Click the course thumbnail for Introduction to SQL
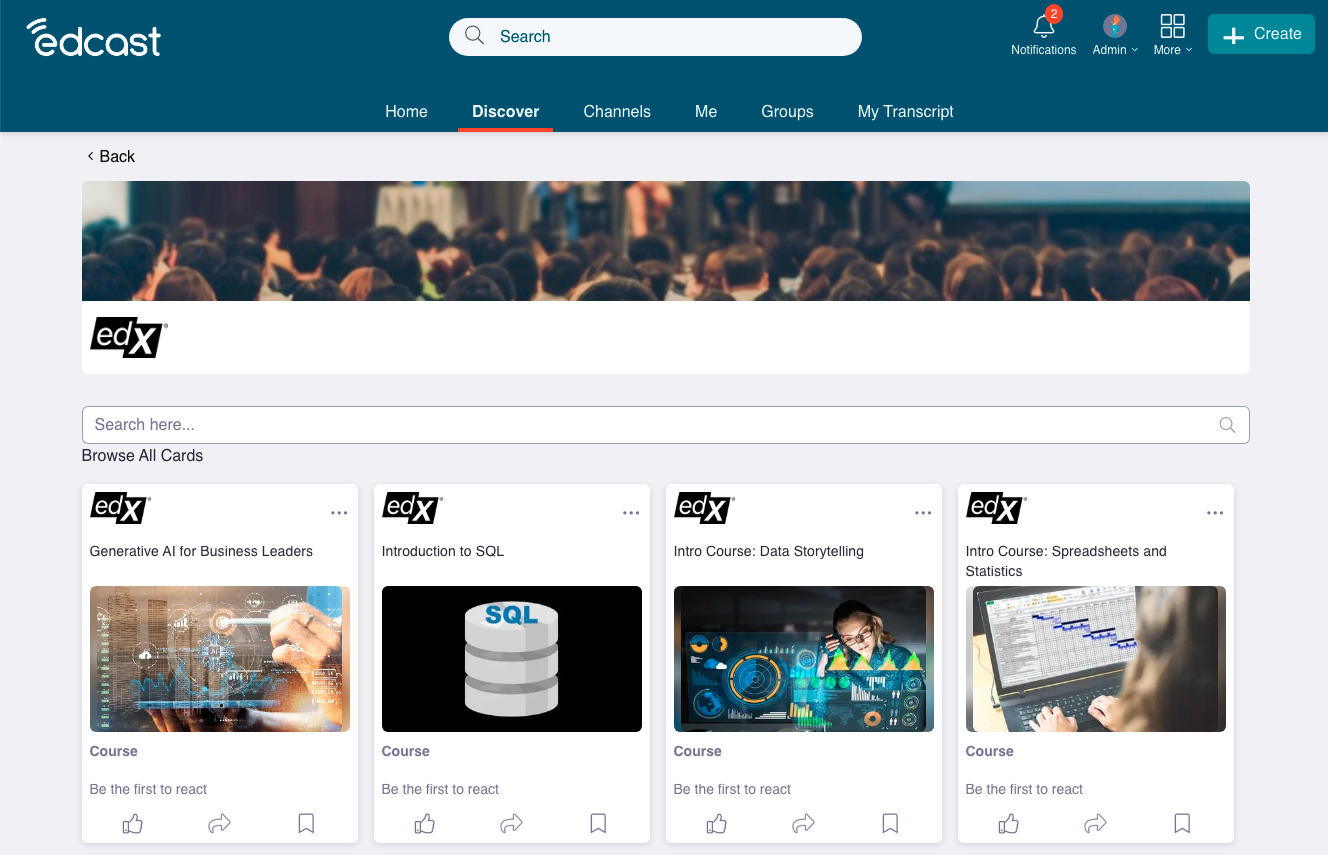The height and width of the screenshot is (855, 1328). click(x=511, y=658)
